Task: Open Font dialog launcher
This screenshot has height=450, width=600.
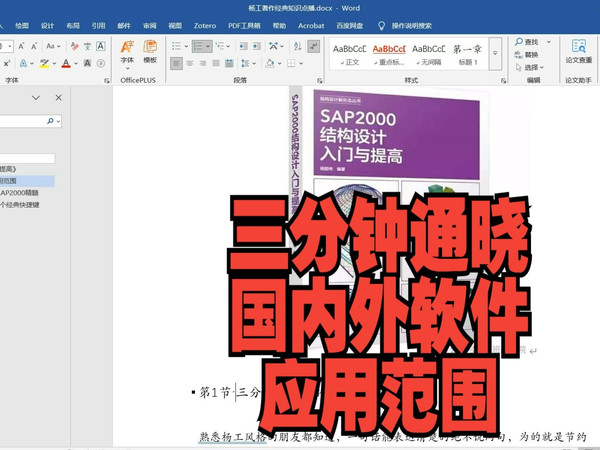Action: coord(107,81)
